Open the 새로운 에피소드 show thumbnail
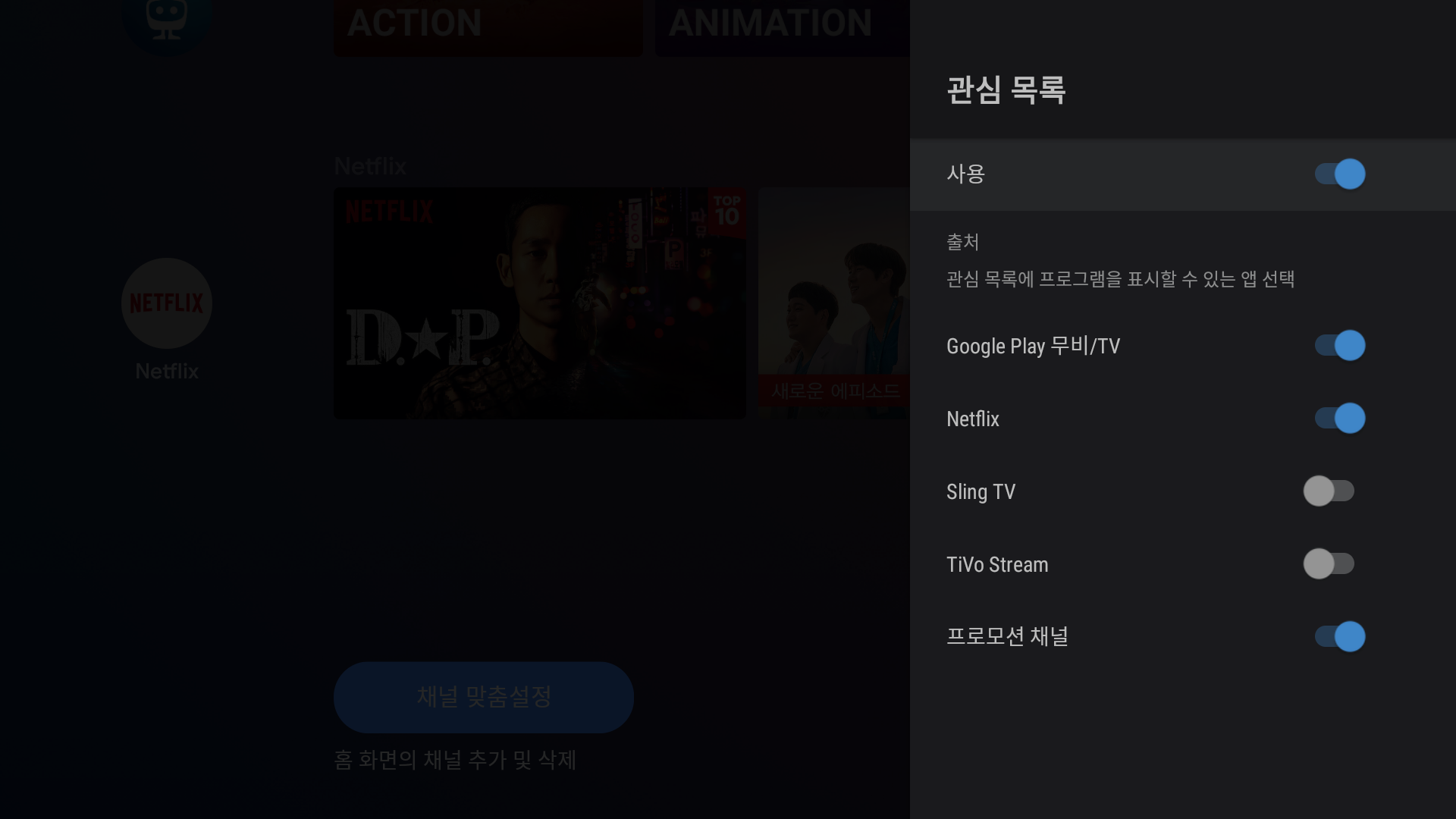Viewport: 1456px width, 819px height. (833, 303)
